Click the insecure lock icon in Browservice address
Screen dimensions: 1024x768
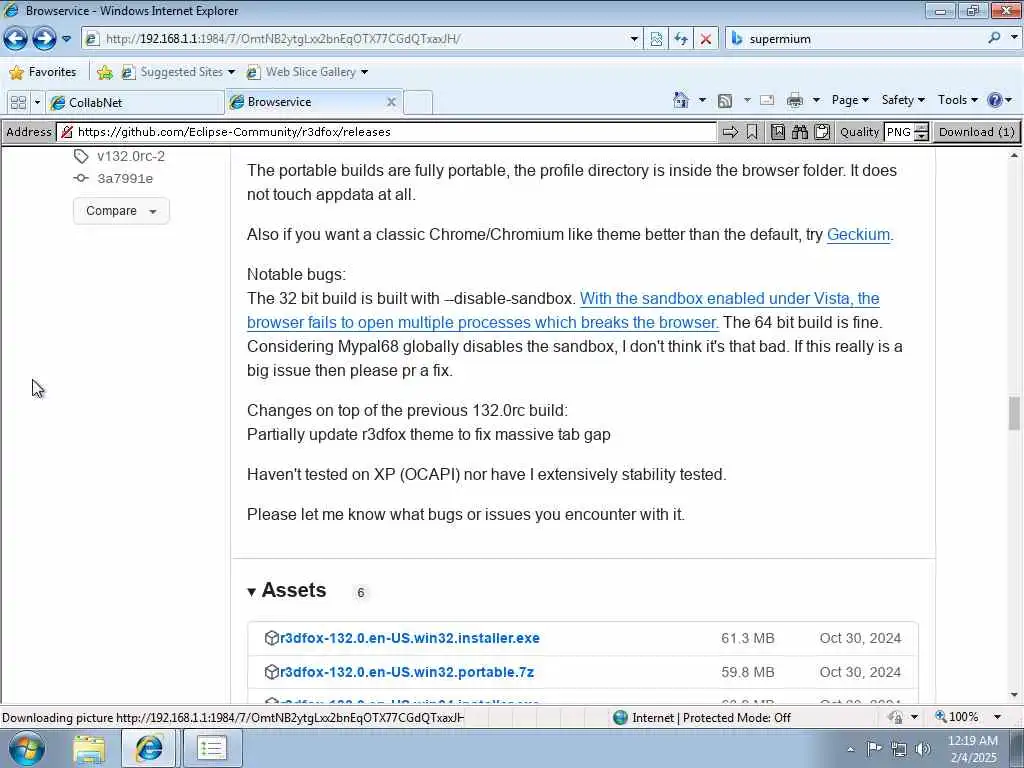point(67,132)
